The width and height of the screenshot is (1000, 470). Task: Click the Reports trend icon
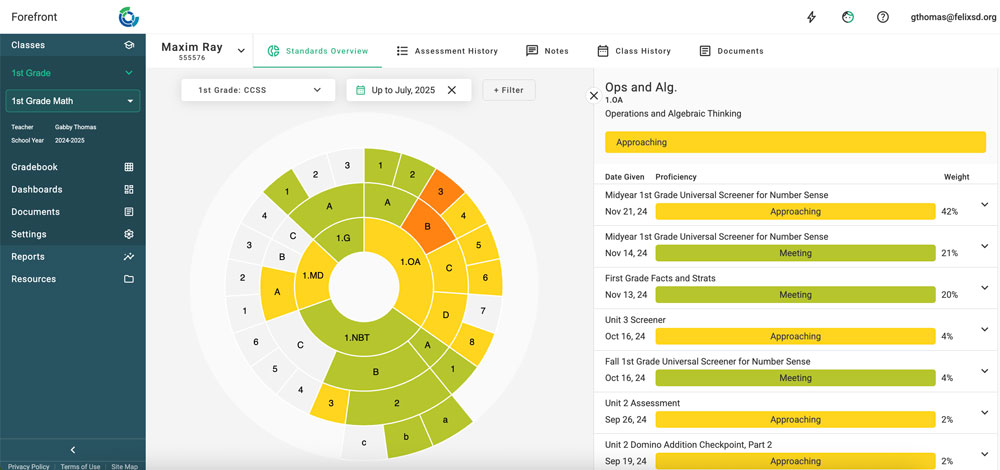[129, 257]
